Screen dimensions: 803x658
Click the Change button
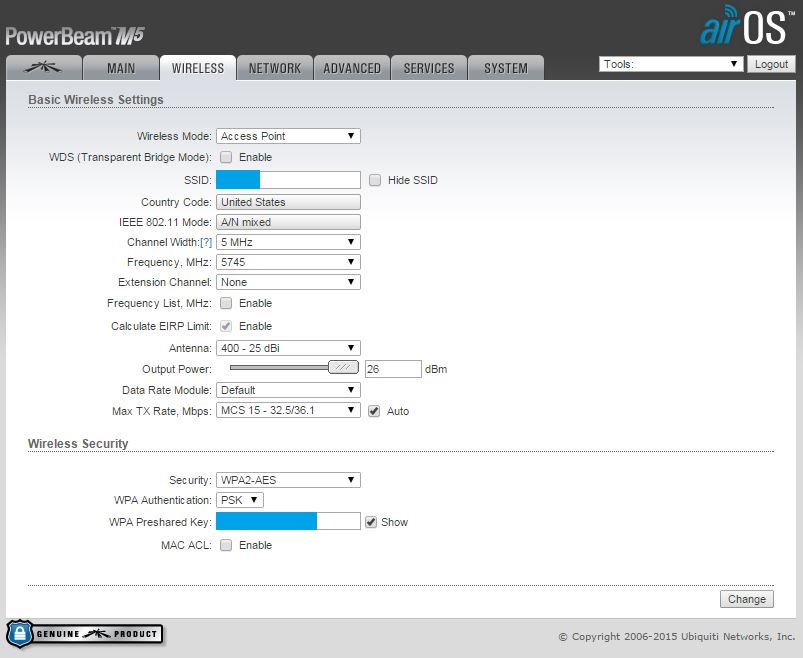pos(747,599)
